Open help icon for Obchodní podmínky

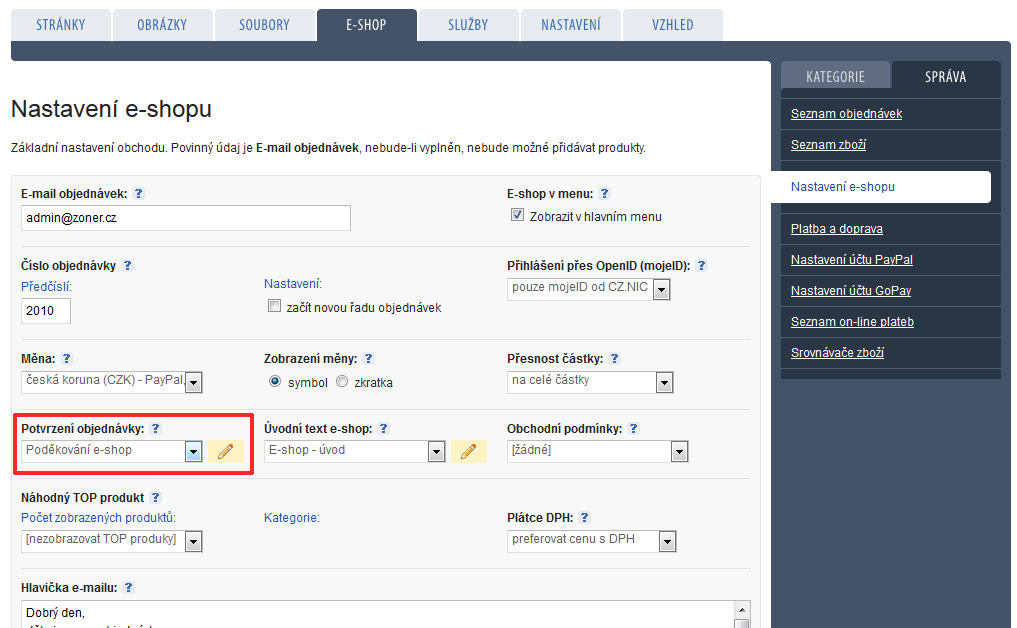click(633, 429)
